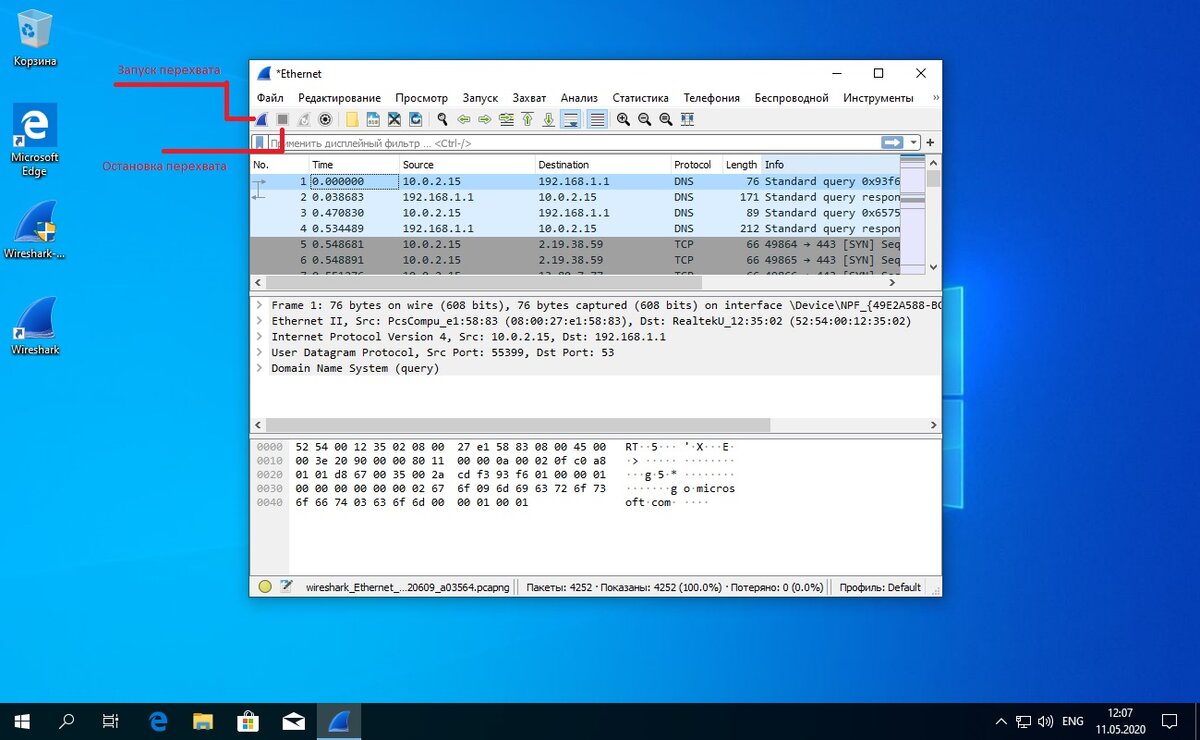Go to a specified packet
The width and height of the screenshot is (1200, 740).
coord(506,120)
